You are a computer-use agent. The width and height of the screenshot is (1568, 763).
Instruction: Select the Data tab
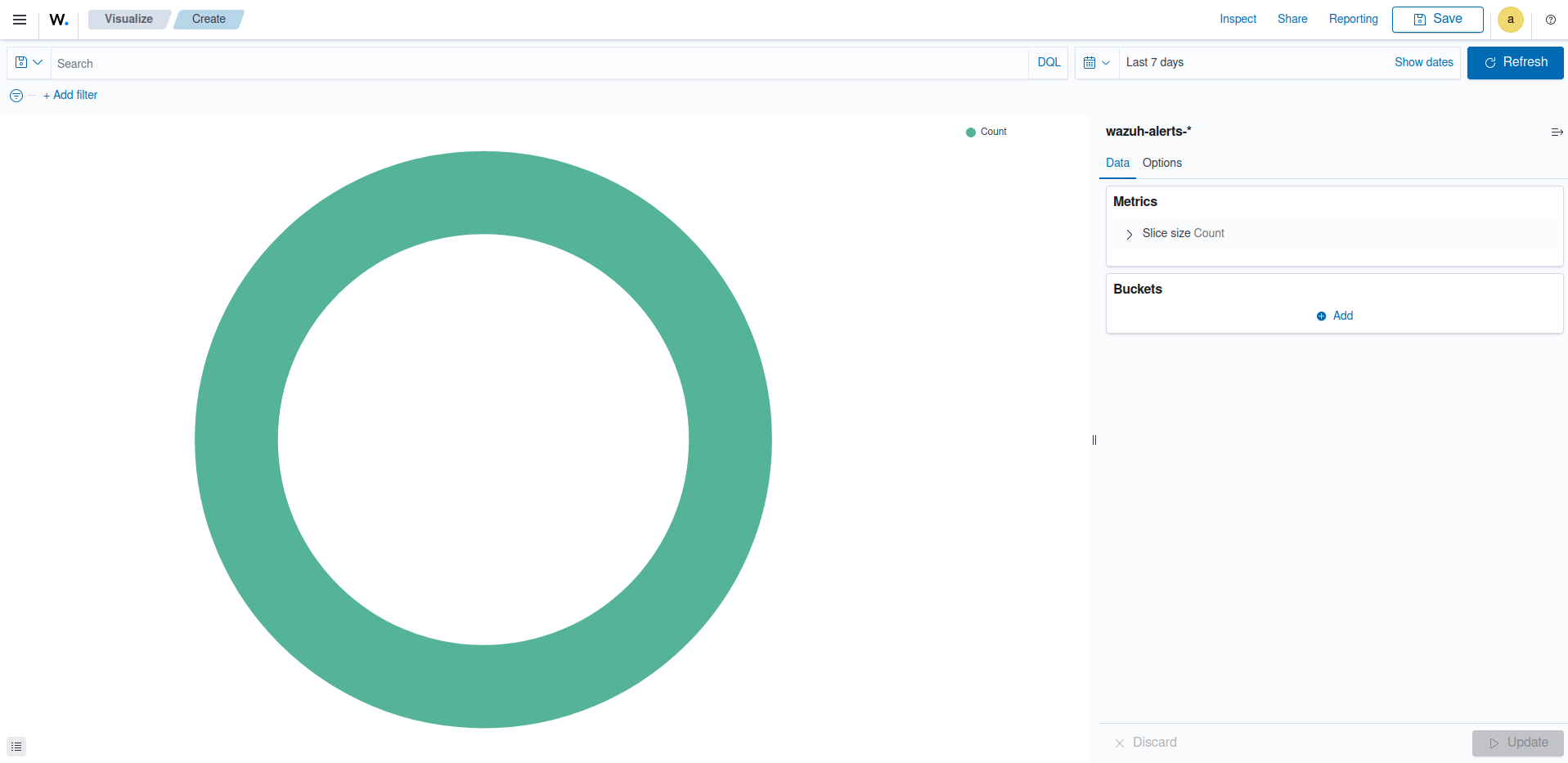point(1117,163)
